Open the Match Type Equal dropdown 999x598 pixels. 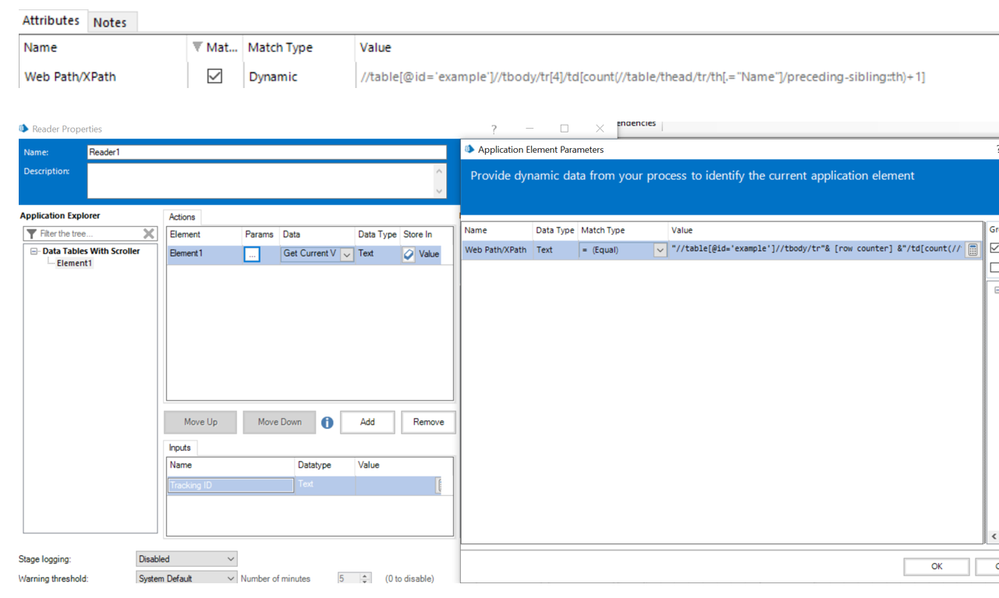pos(659,250)
